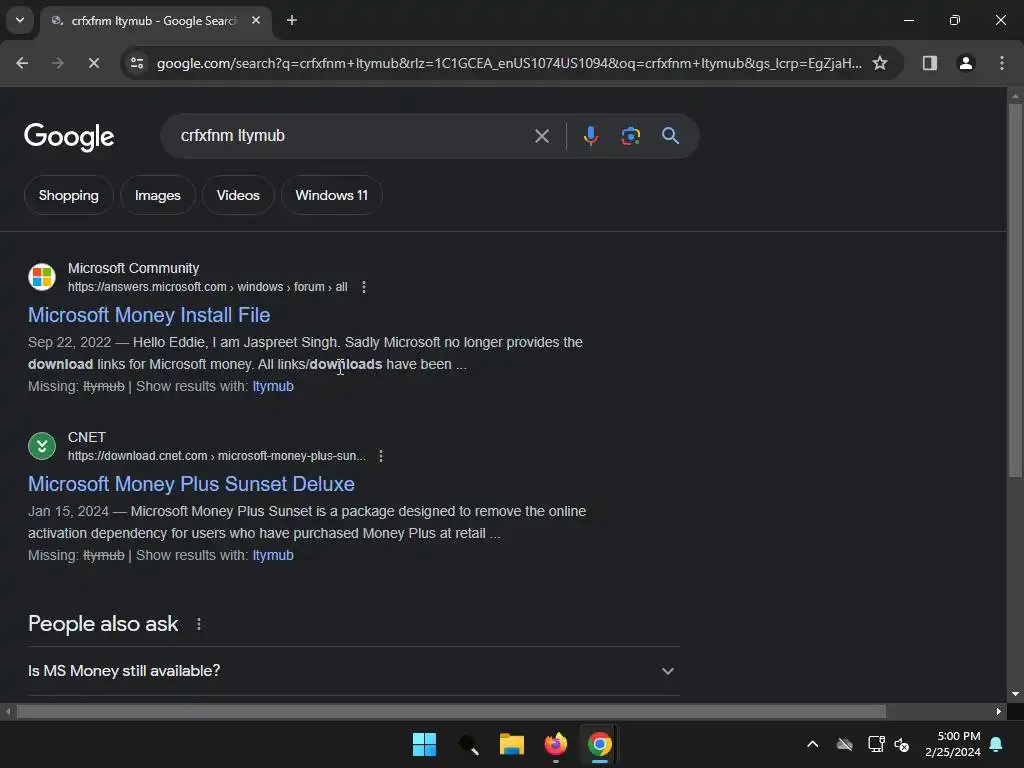This screenshot has height=768, width=1024.
Task: Stop the page from loading
Action: tap(93, 63)
